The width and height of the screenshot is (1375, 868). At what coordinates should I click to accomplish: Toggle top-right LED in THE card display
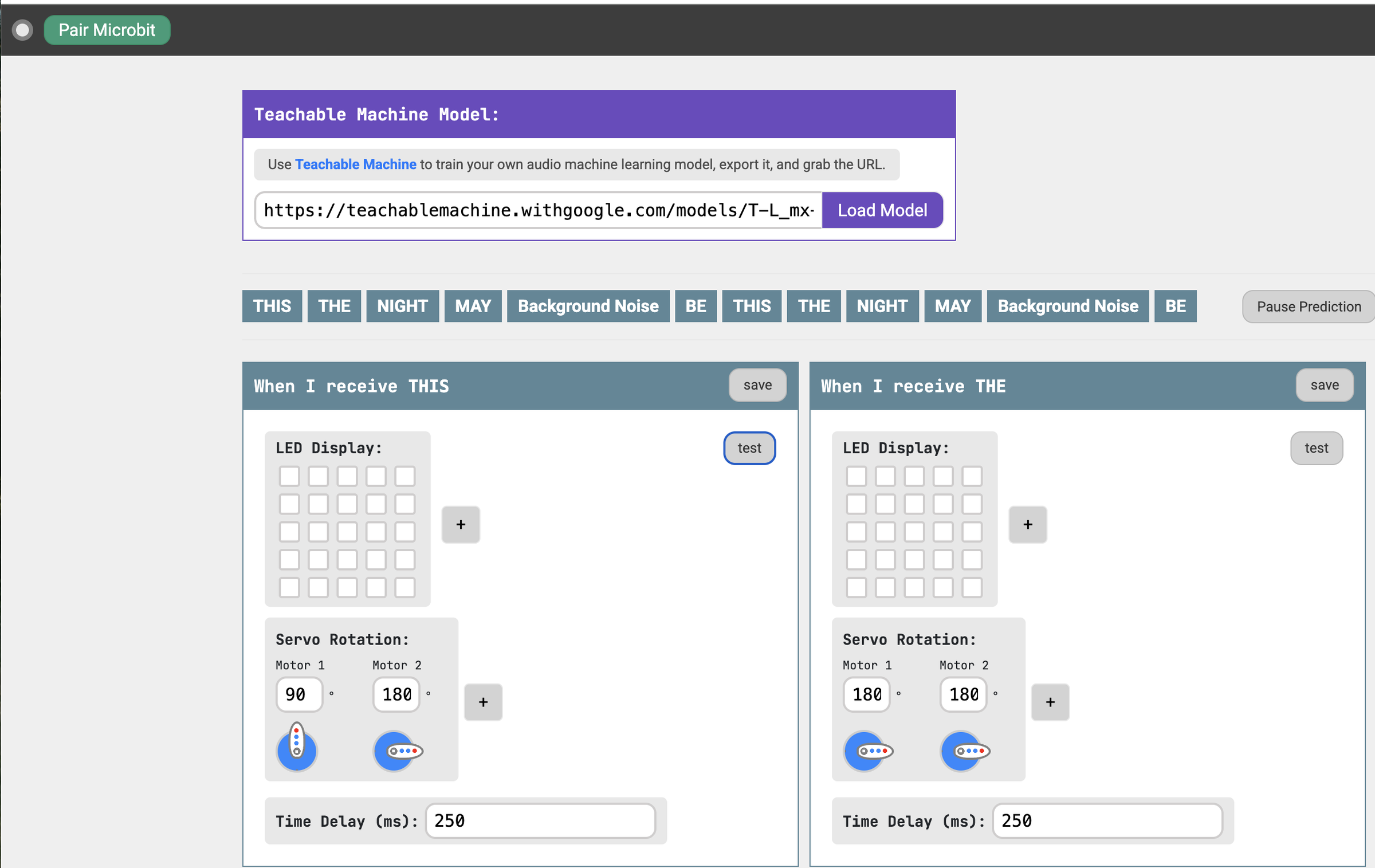coord(972,476)
